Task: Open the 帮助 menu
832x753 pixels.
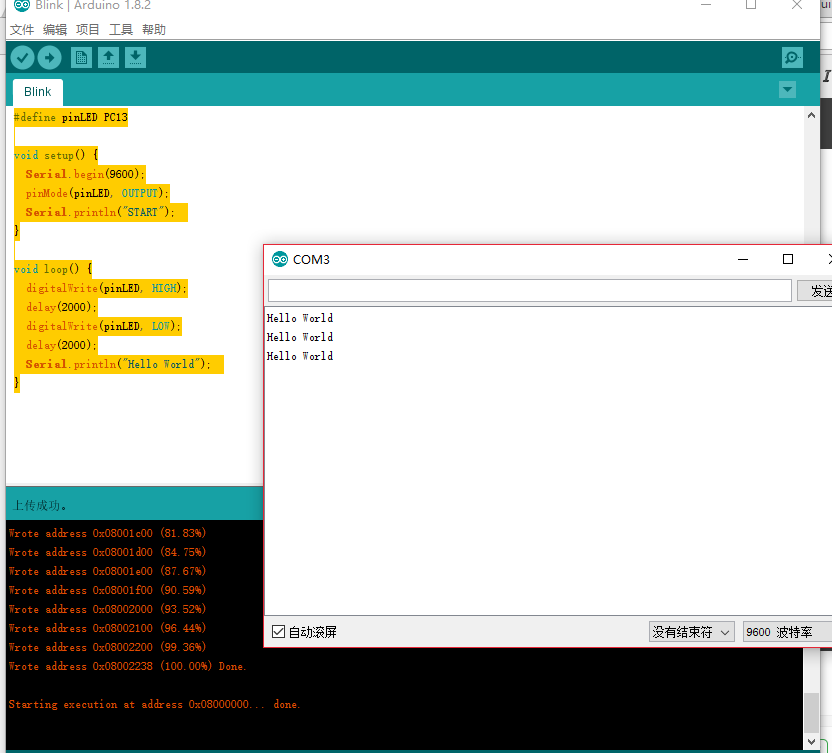Action: click(153, 29)
